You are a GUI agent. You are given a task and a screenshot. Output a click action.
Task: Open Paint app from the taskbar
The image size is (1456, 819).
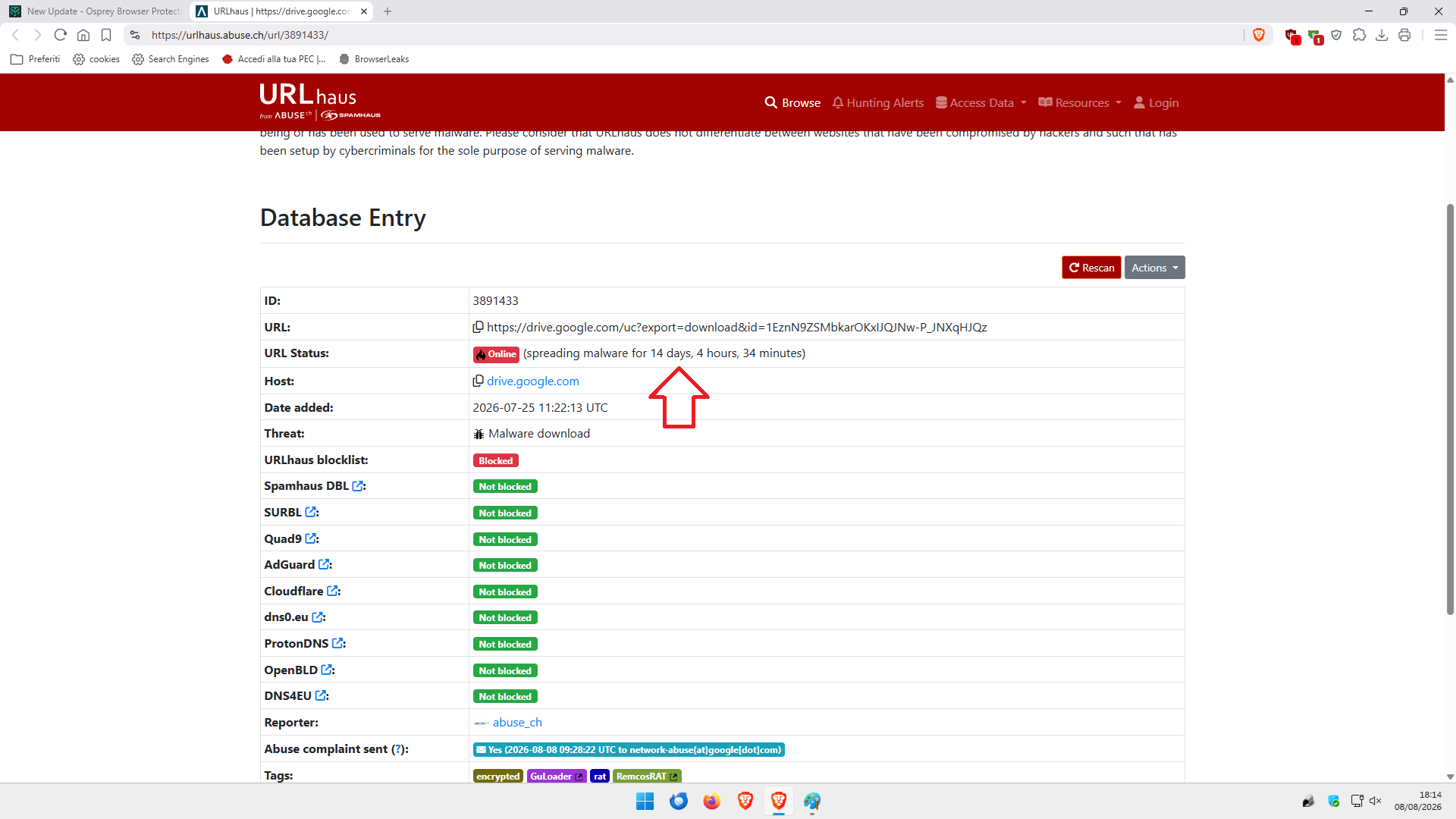coord(812,801)
